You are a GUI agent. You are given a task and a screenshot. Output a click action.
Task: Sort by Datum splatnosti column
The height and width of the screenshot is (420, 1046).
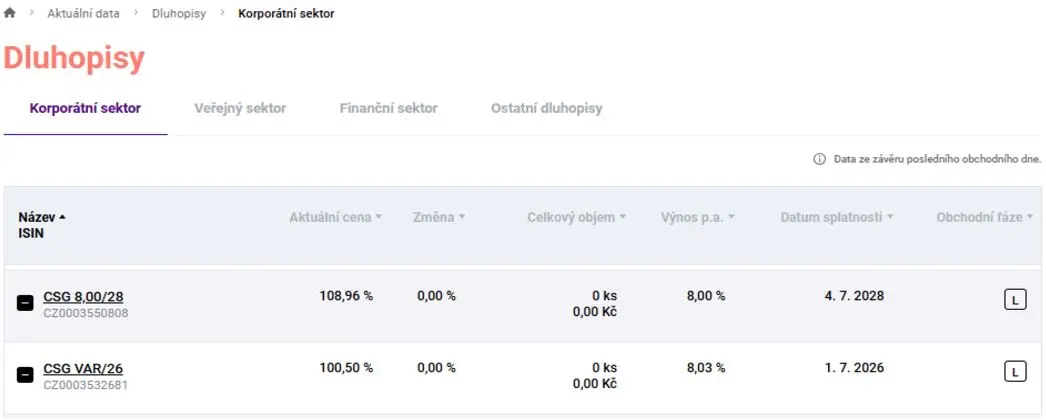[837, 217]
